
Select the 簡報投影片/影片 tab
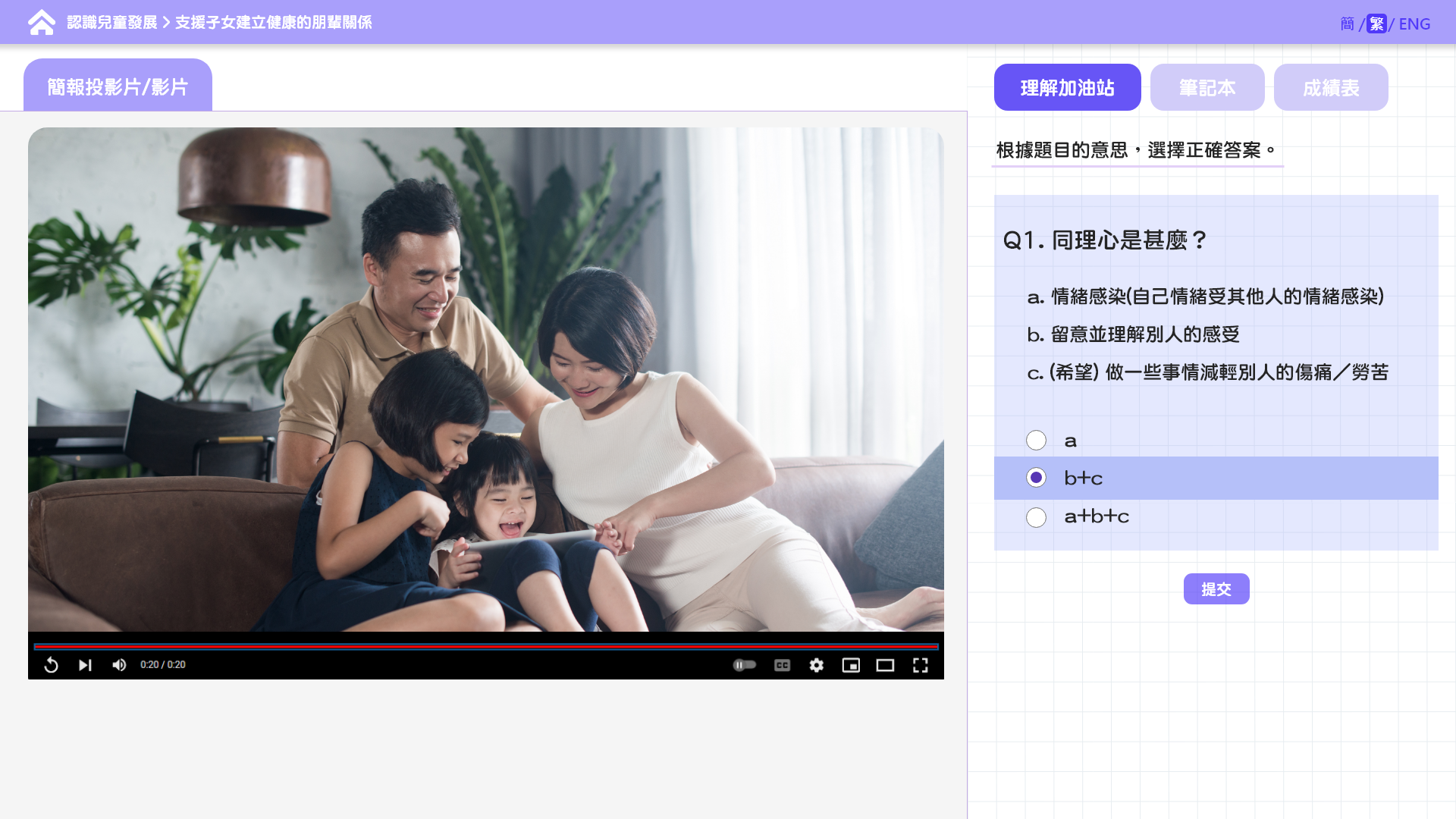pos(118,86)
